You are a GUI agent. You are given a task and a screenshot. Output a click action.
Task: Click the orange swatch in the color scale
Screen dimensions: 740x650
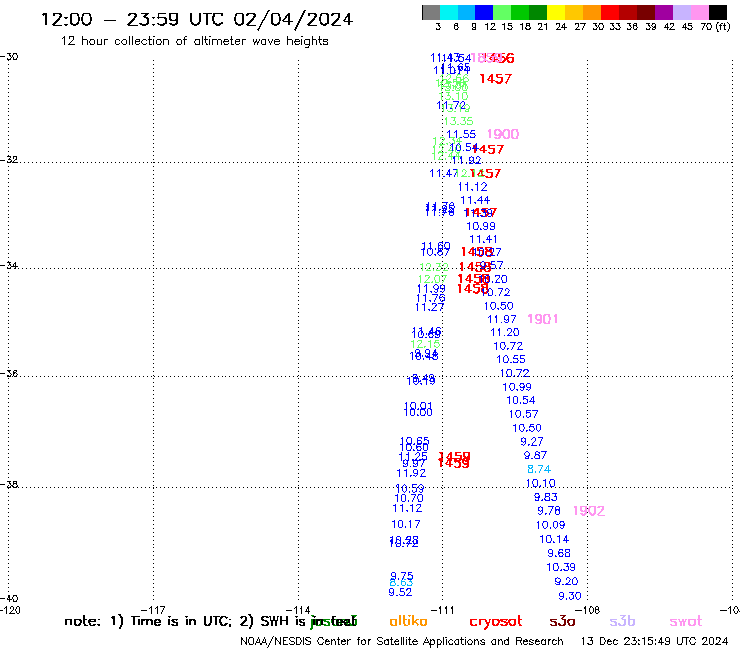point(592,12)
